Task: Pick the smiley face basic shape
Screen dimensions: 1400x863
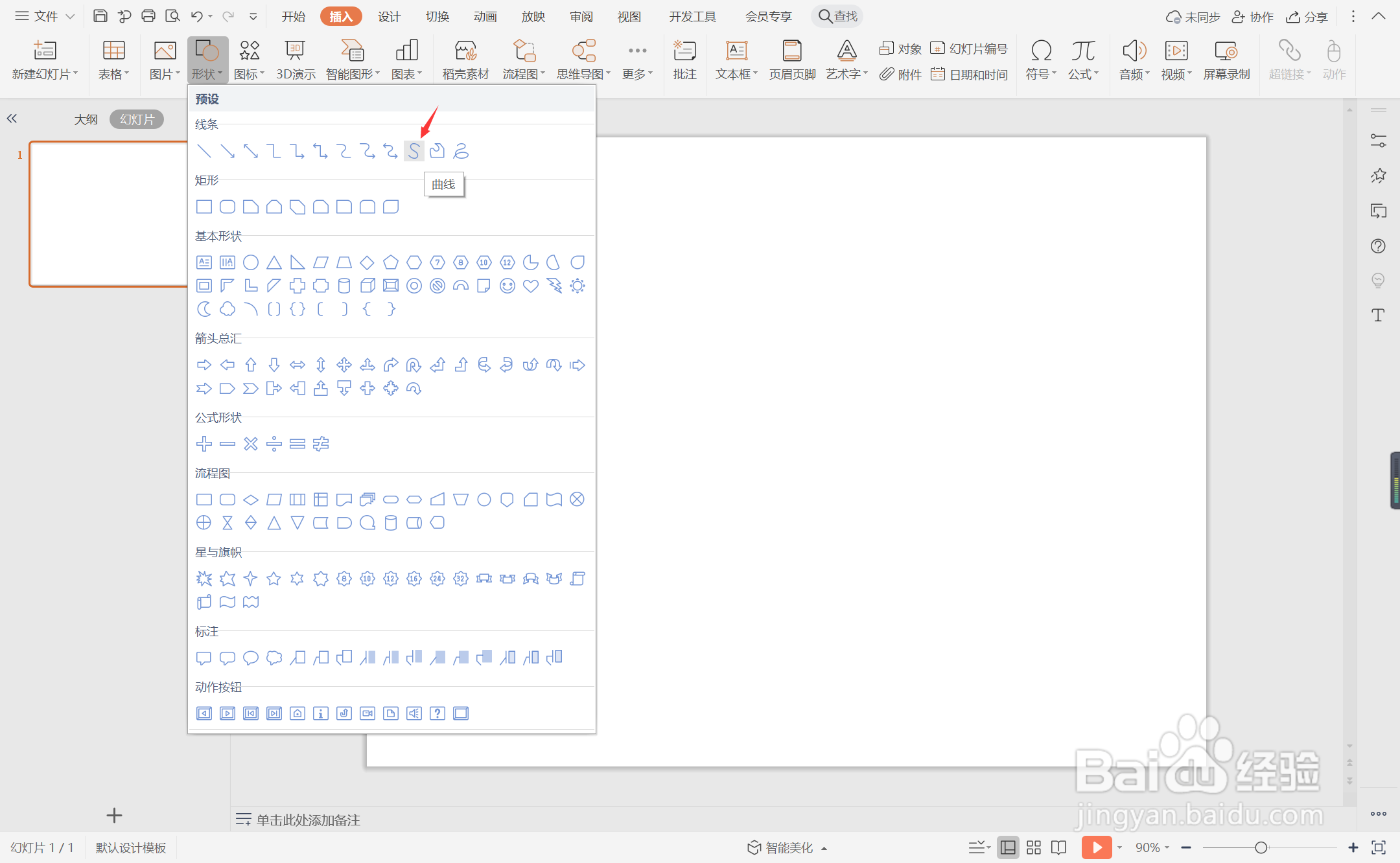Action: coord(507,286)
